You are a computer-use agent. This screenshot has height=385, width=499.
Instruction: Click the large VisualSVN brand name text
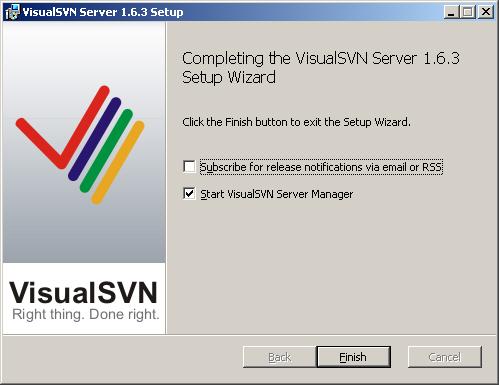(83, 293)
